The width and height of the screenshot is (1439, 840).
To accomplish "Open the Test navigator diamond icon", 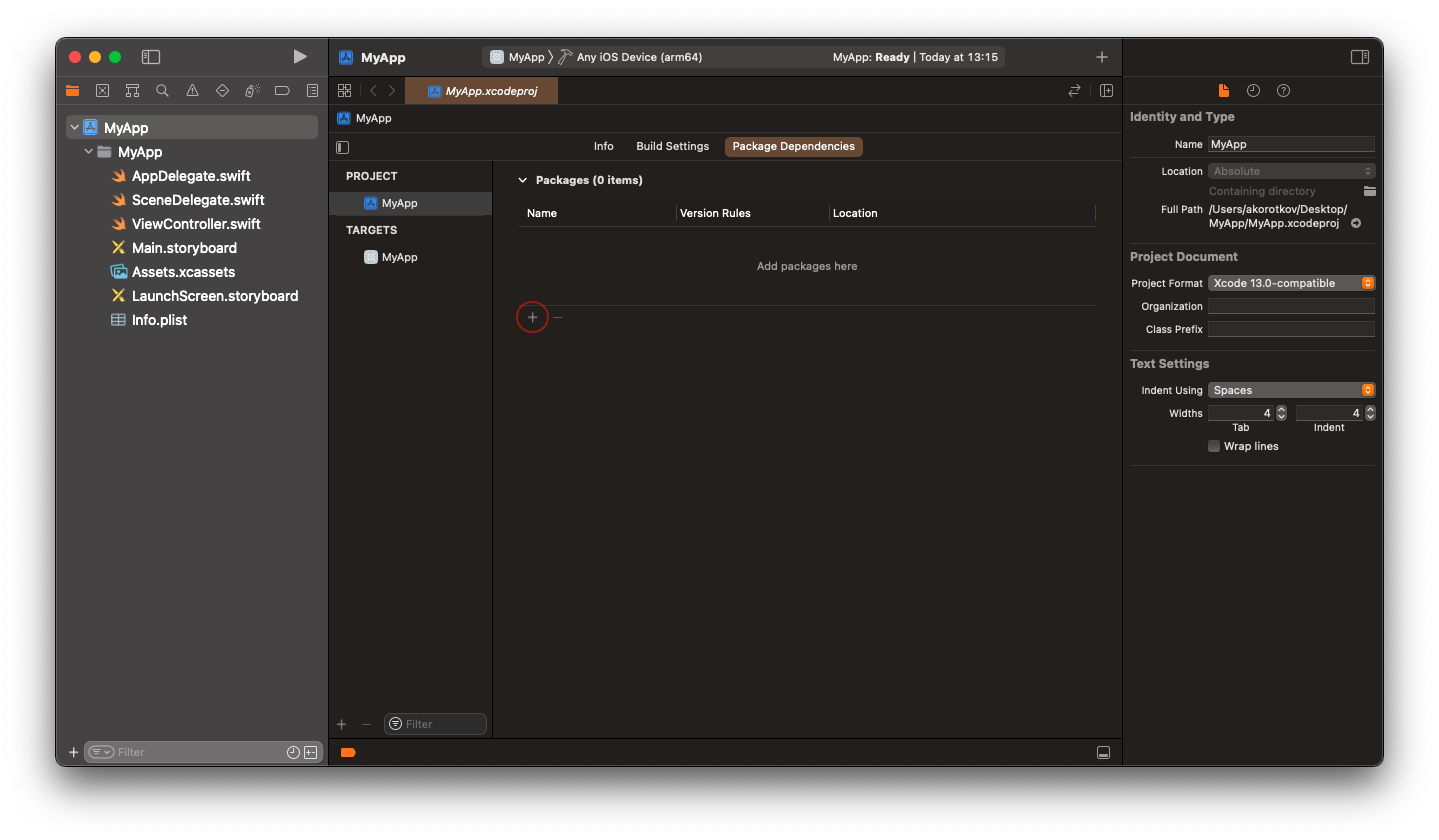I will 222,90.
